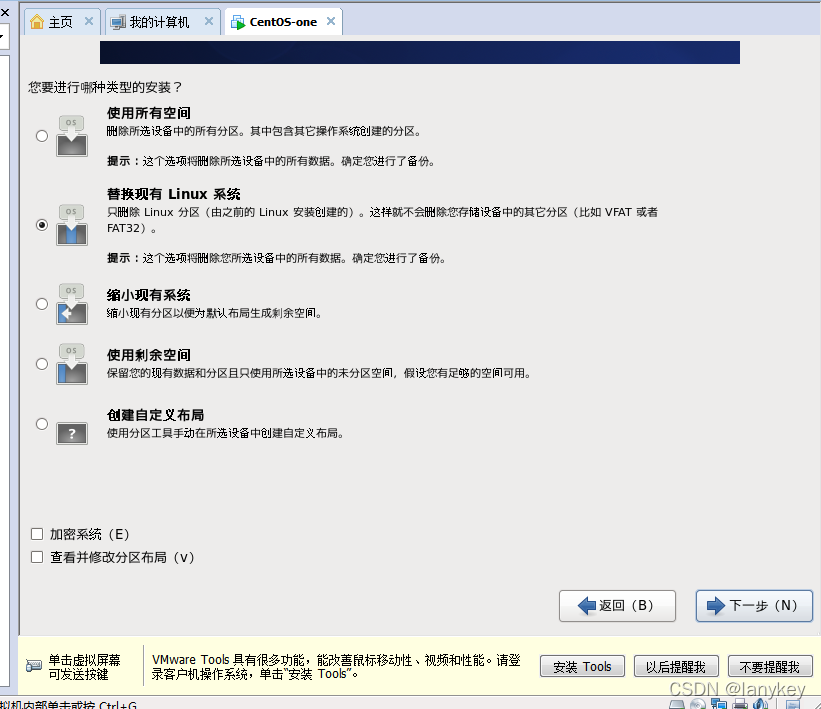The width and height of the screenshot is (821, 709).
Task: Click the hard disk status icon
Action: click(677, 704)
